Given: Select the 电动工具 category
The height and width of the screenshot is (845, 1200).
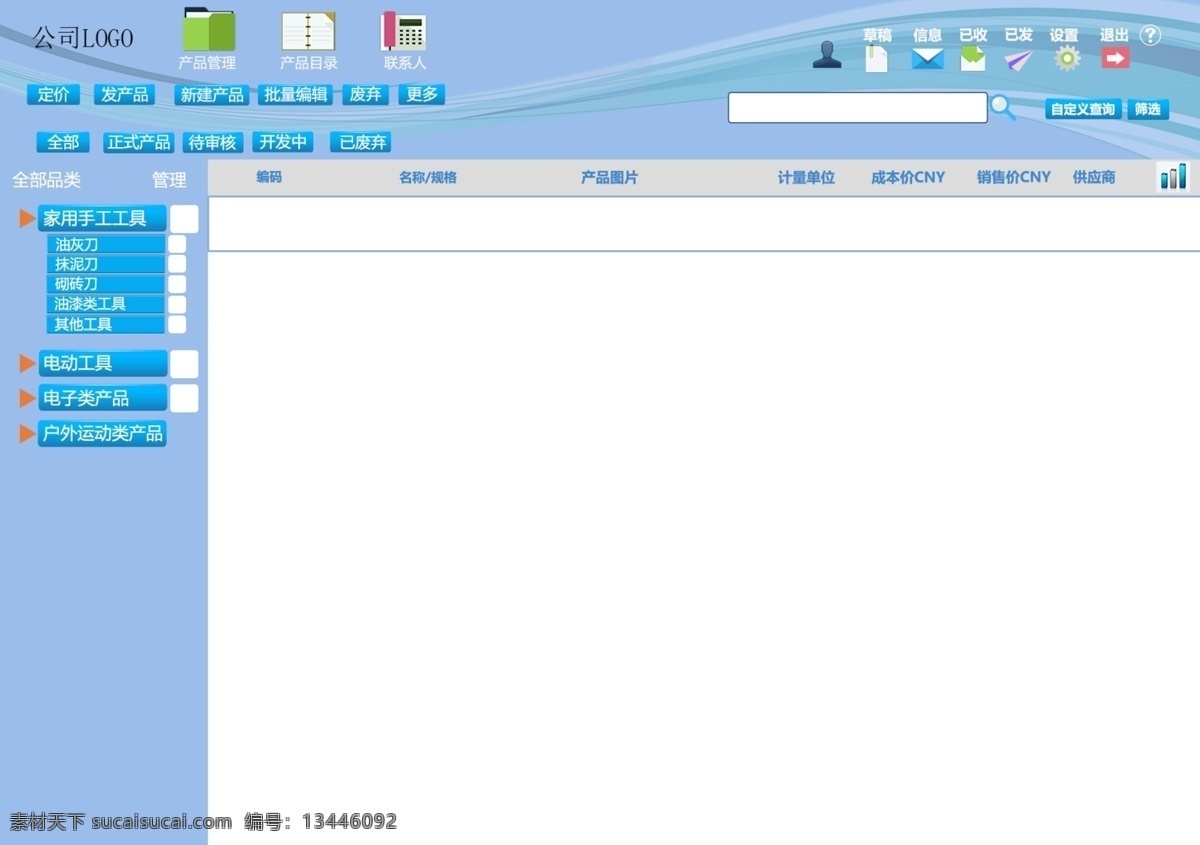Looking at the screenshot, I should pyautogui.click(x=102, y=363).
